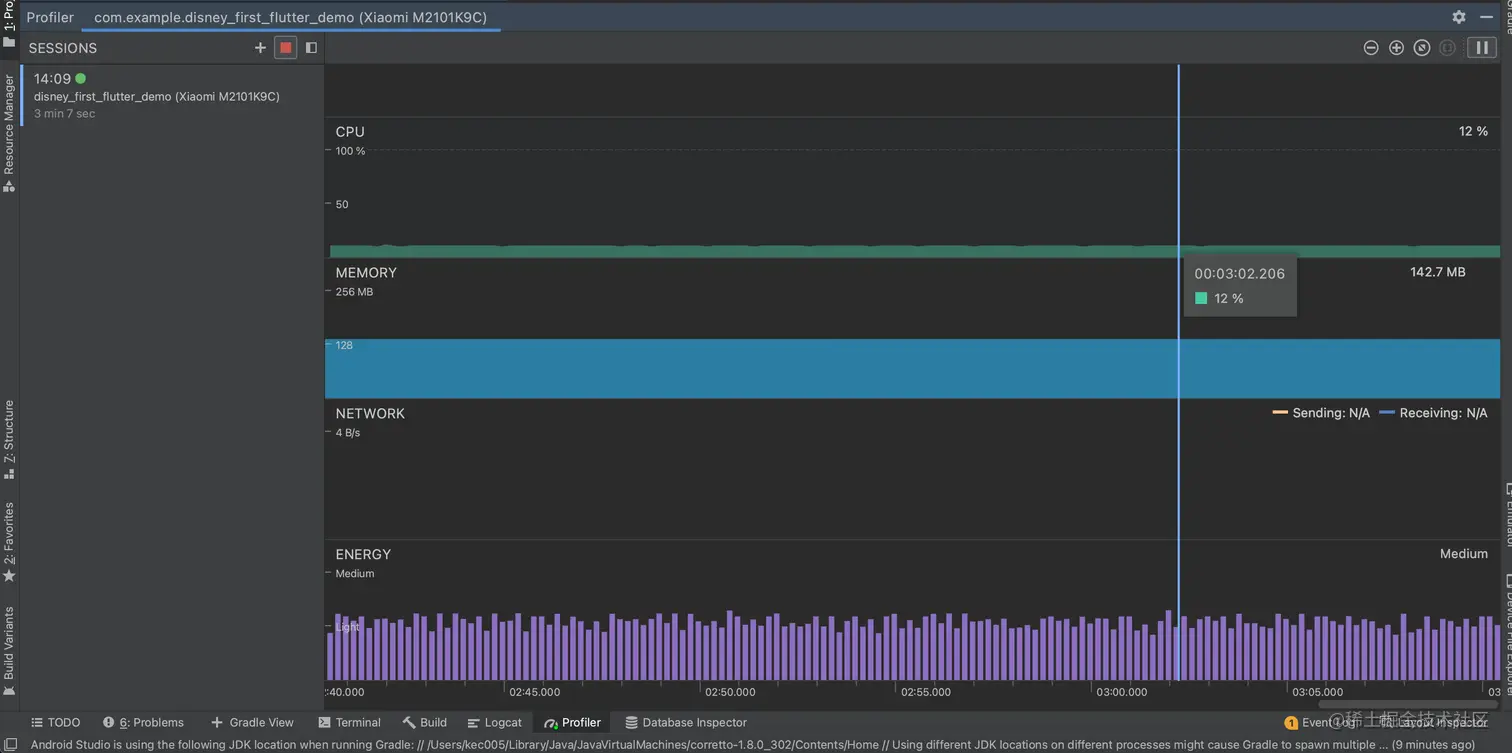
Task: Open Profiler settings gear
Action: pyautogui.click(x=1459, y=17)
